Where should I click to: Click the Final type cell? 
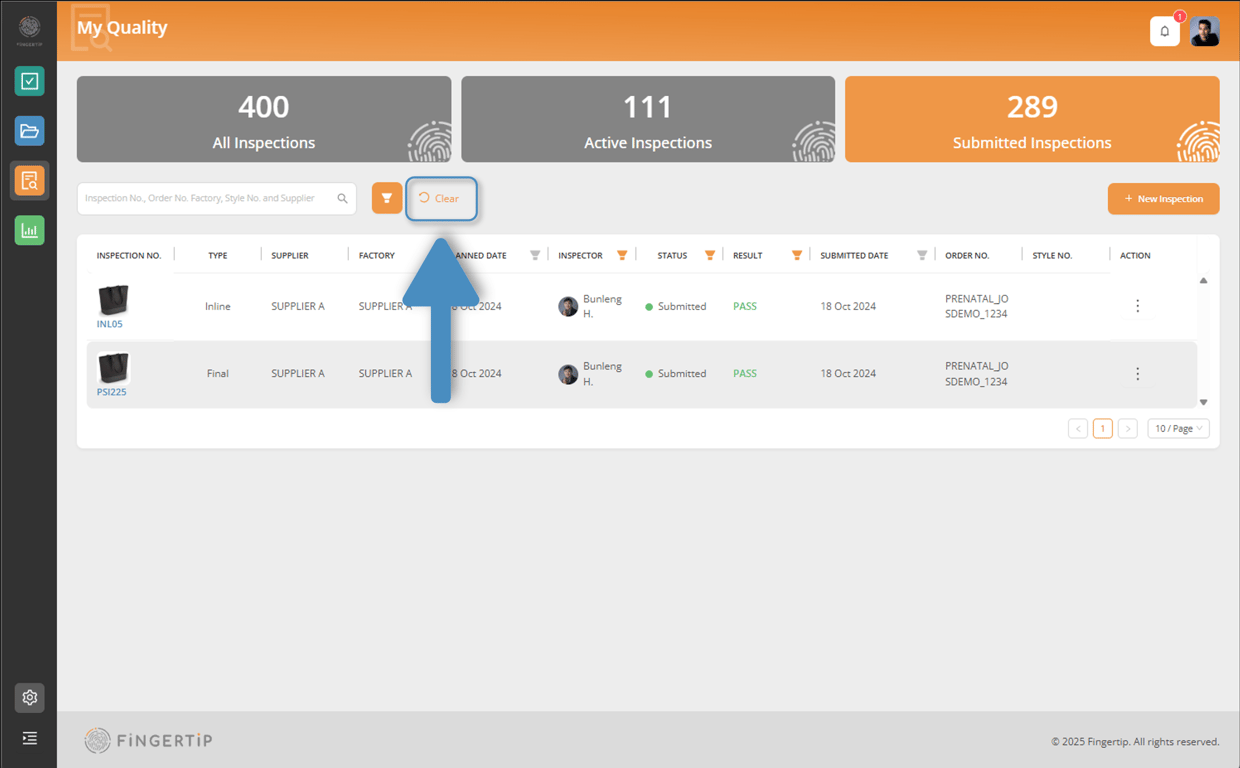tap(218, 373)
